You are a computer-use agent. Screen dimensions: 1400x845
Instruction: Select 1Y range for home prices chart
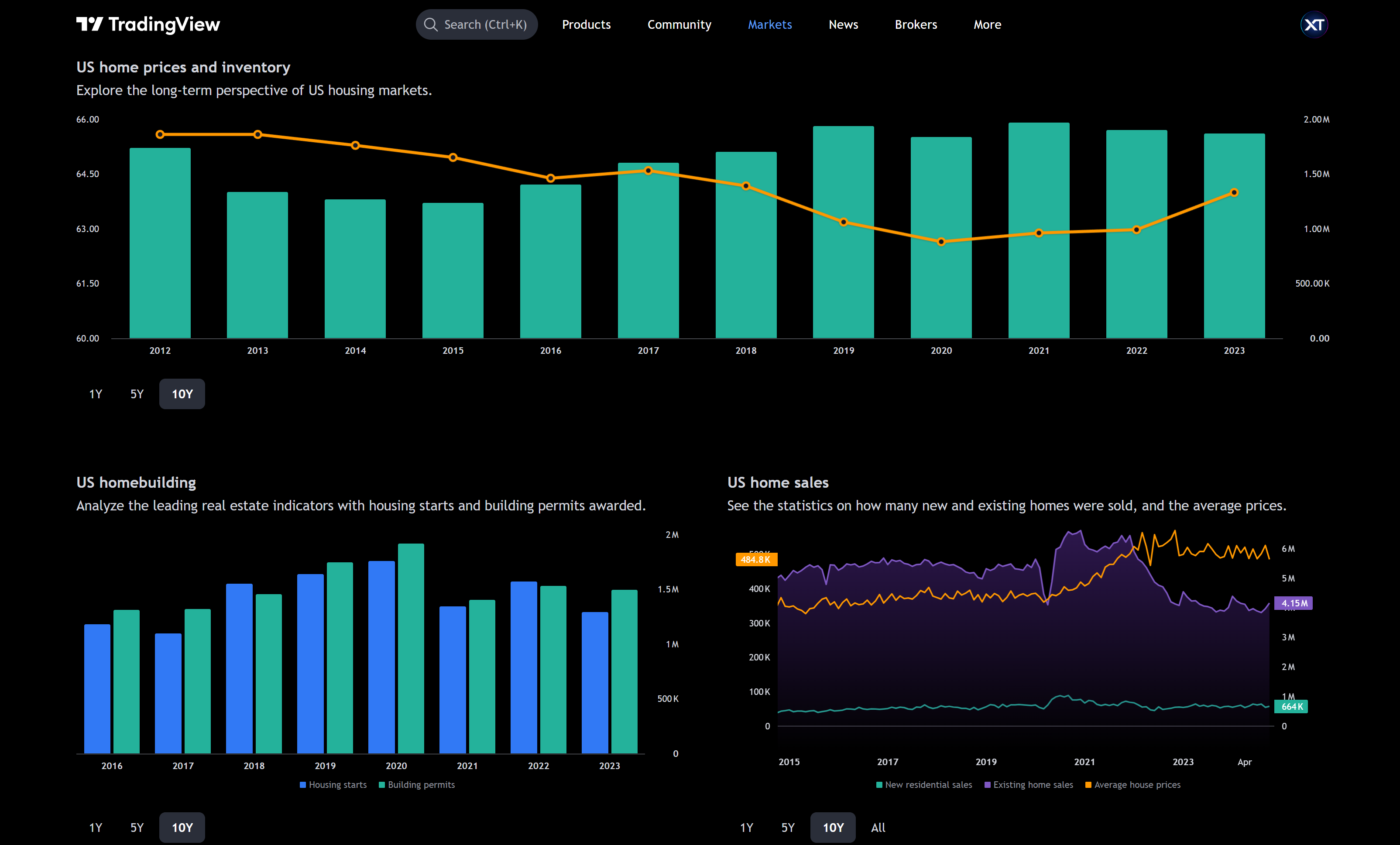[x=96, y=394]
